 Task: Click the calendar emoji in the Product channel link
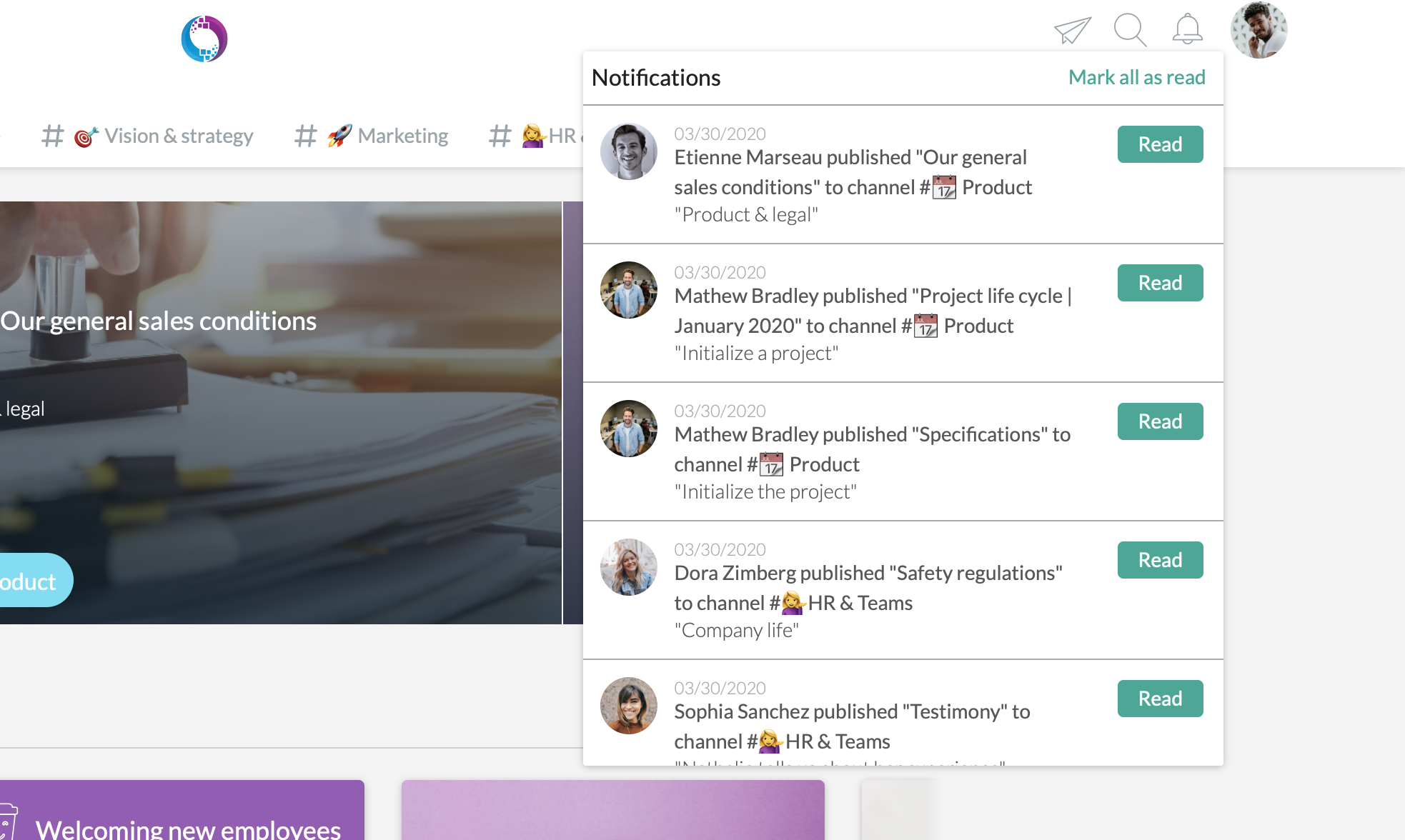[x=944, y=187]
